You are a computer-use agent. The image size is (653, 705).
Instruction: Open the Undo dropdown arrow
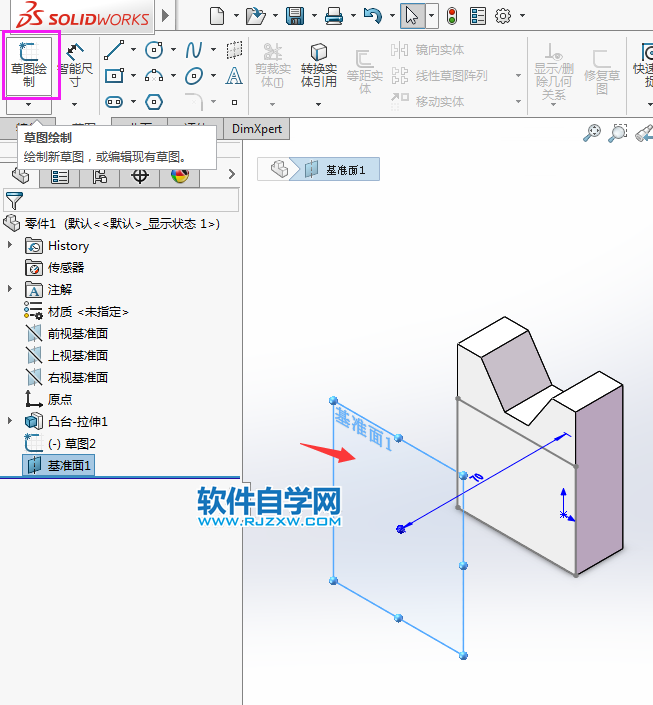click(392, 16)
